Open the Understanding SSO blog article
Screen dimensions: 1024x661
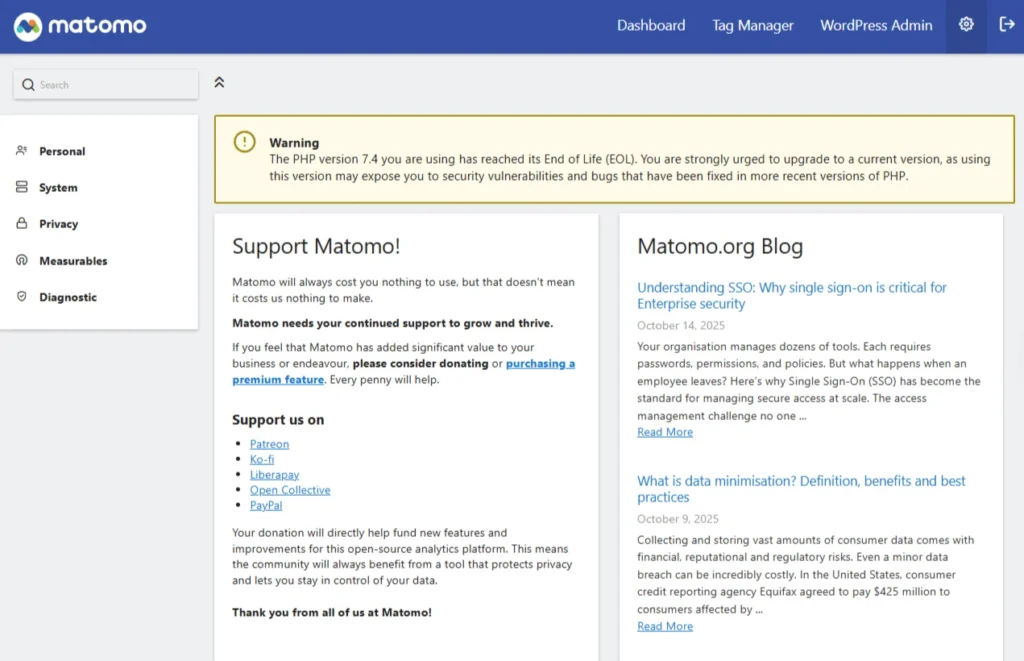[x=791, y=295]
